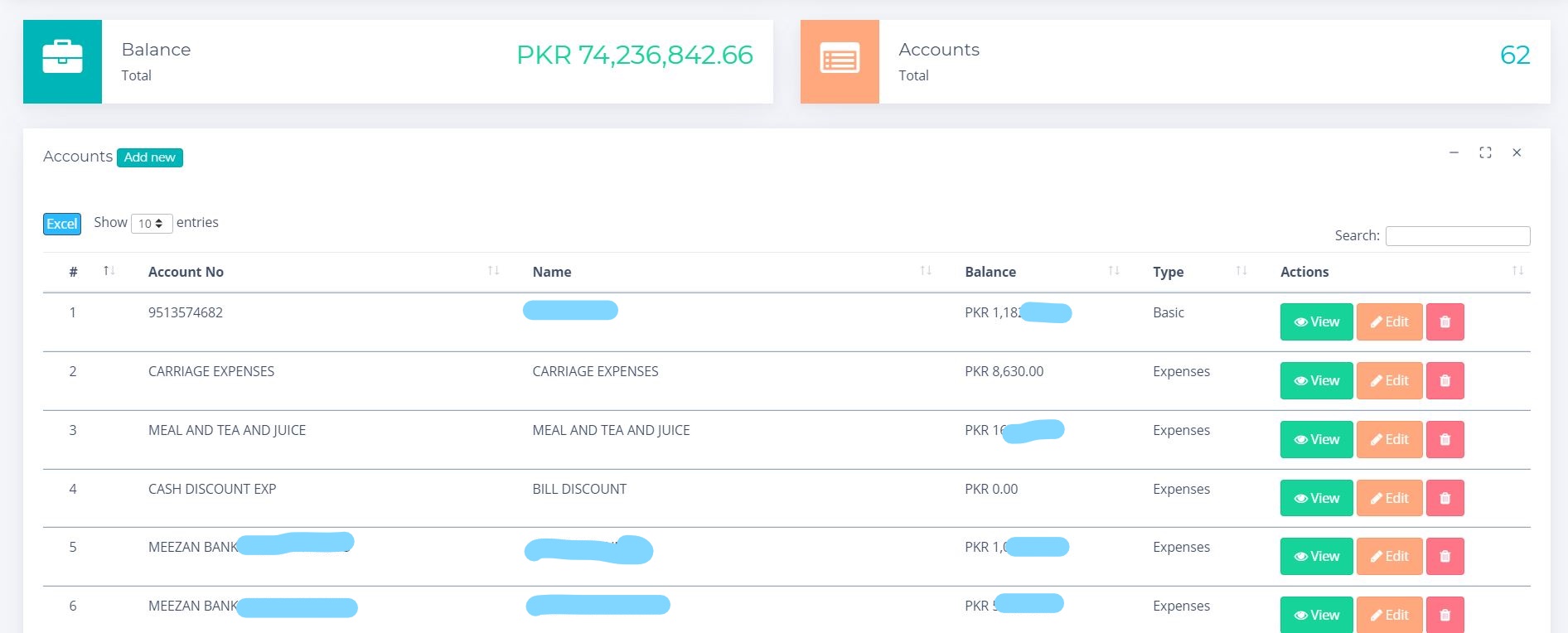This screenshot has width=1568, height=633.
Task: Click trash icon for account 9513574682
Action: [1445, 322]
